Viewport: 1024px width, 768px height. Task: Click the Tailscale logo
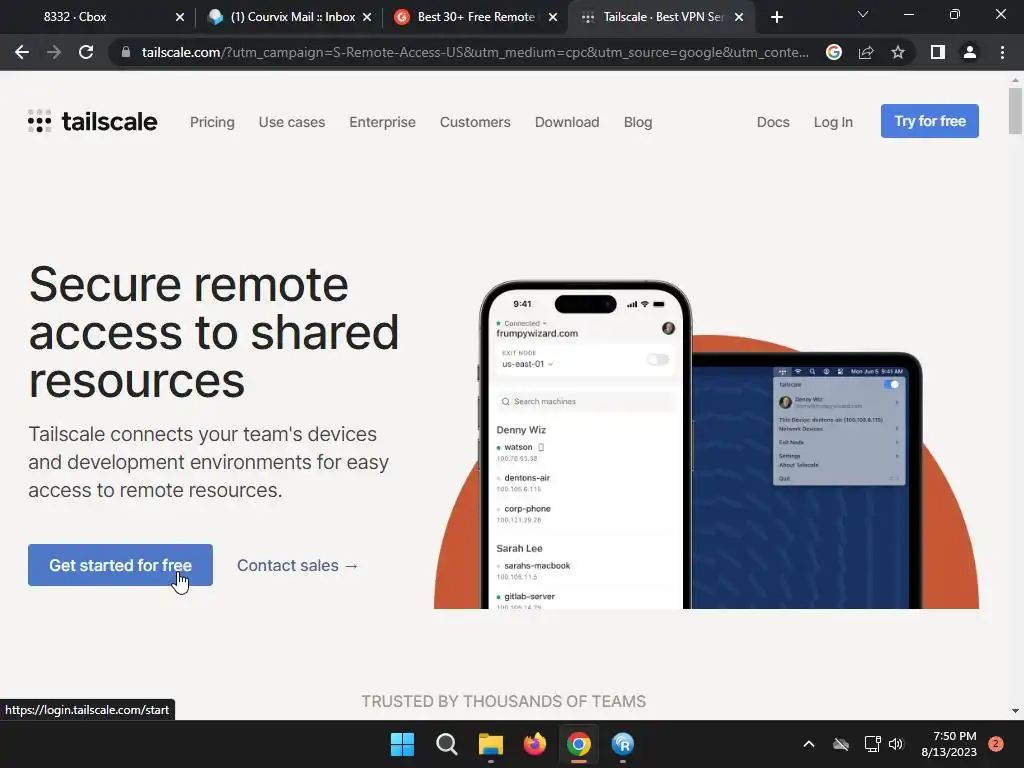[x=93, y=121]
